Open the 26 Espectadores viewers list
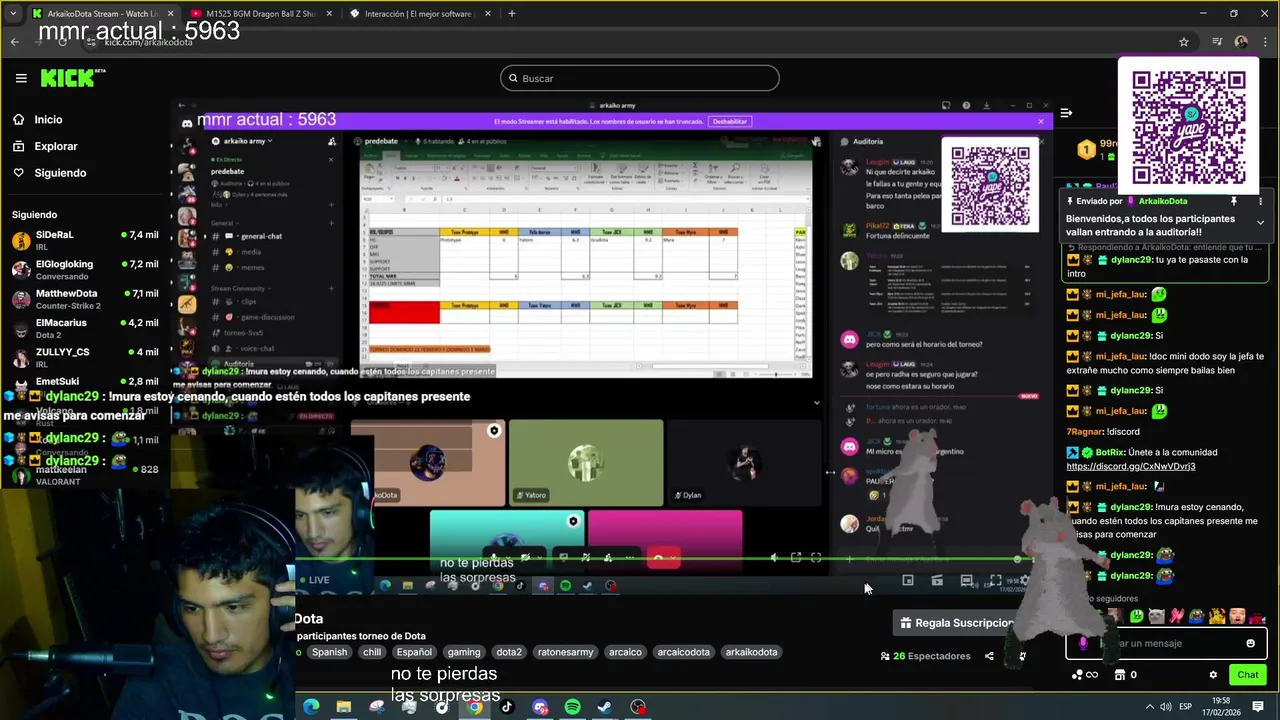This screenshot has width=1280, height=720. click(925, 656)
